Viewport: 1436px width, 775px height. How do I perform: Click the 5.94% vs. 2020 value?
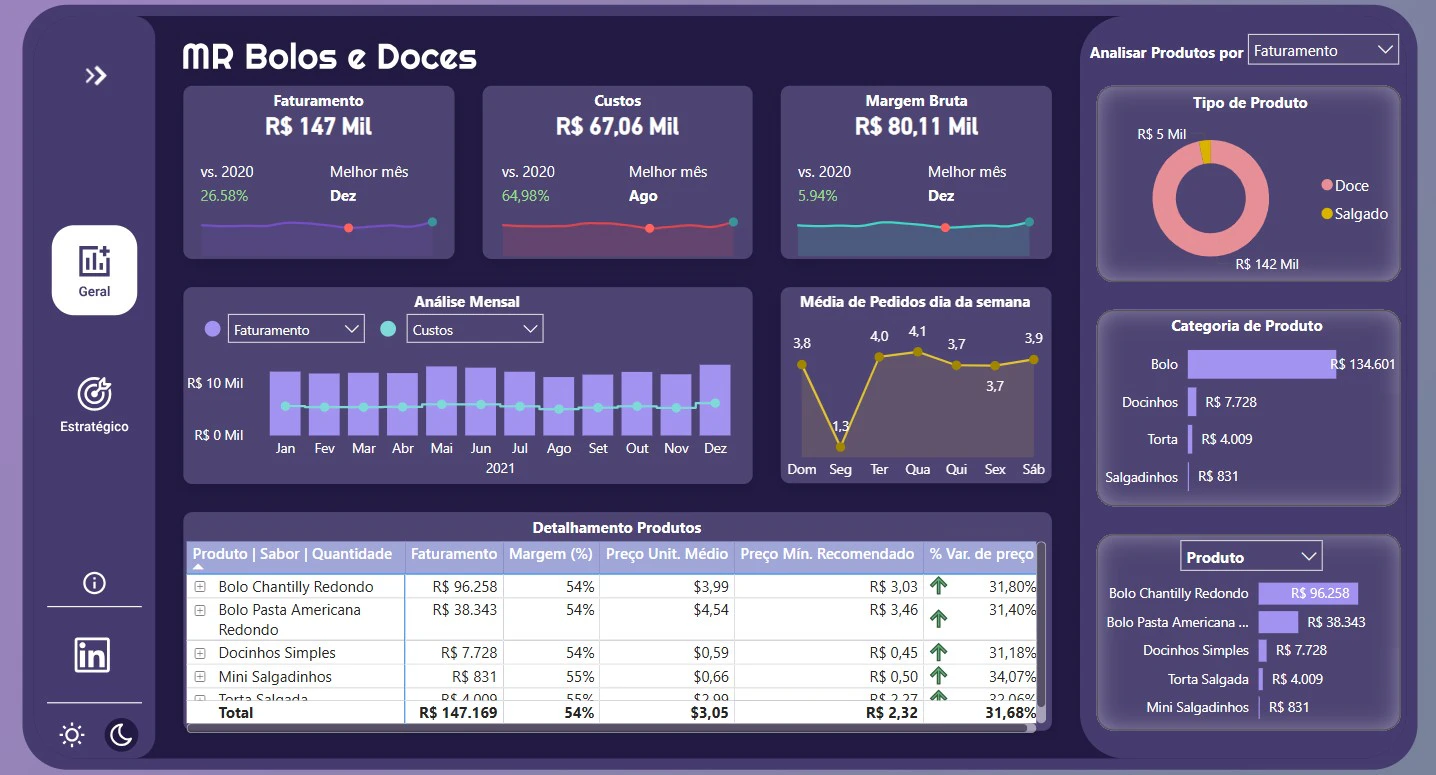(x=818, y=196)
